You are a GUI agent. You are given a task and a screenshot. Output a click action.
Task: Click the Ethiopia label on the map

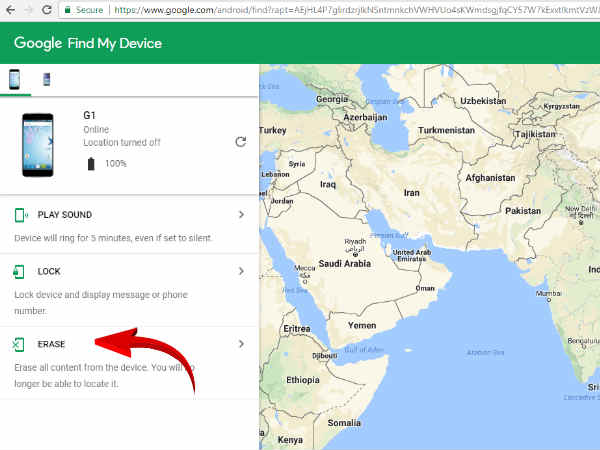303,380
